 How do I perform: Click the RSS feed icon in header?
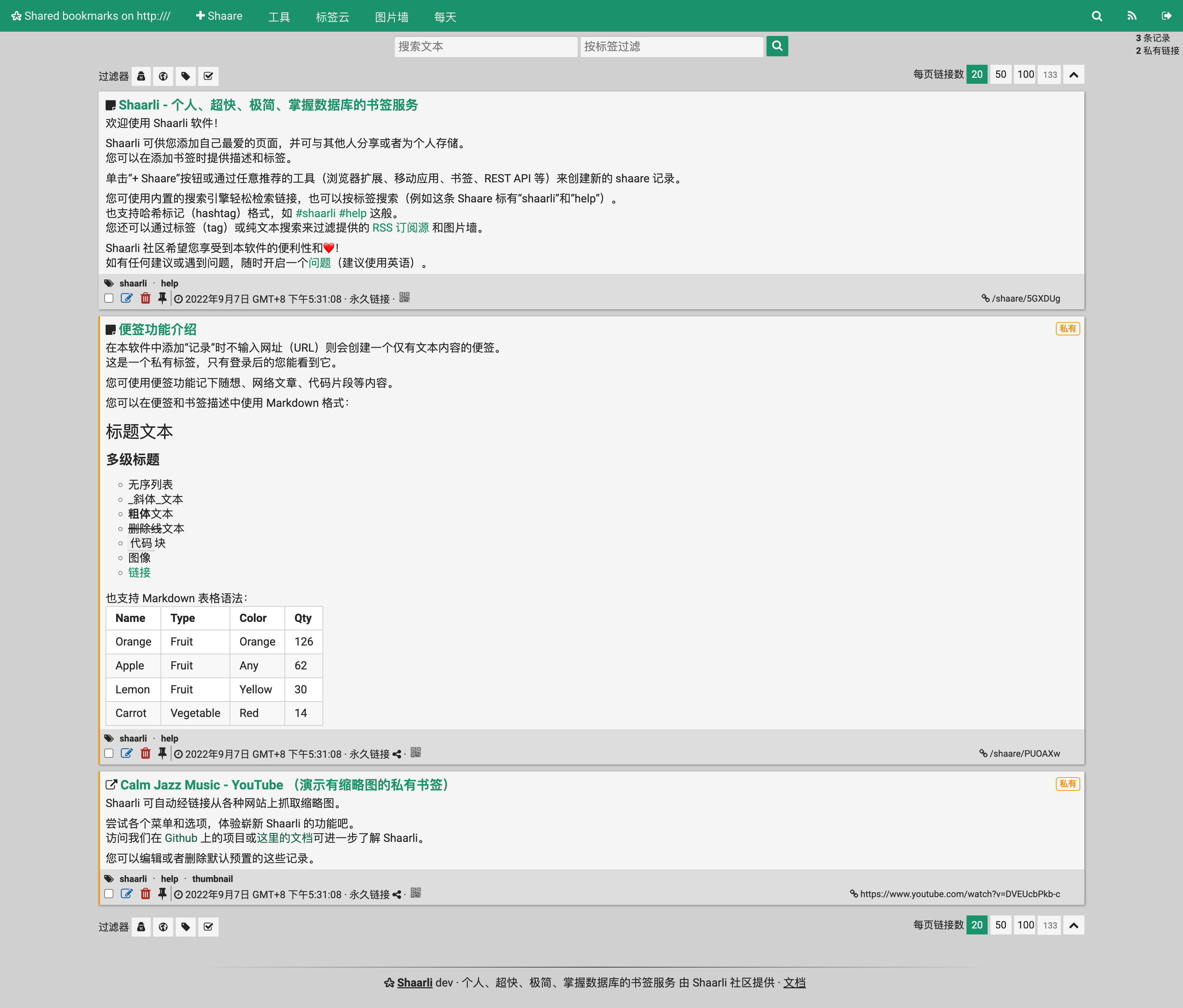(1131, 16)
